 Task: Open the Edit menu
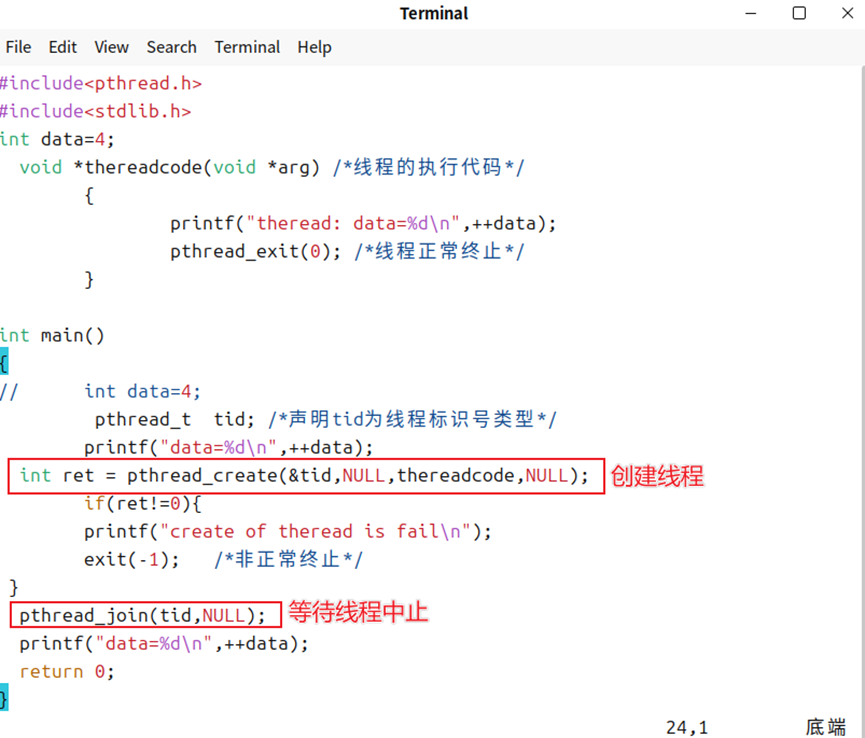[x=62, y=47]
